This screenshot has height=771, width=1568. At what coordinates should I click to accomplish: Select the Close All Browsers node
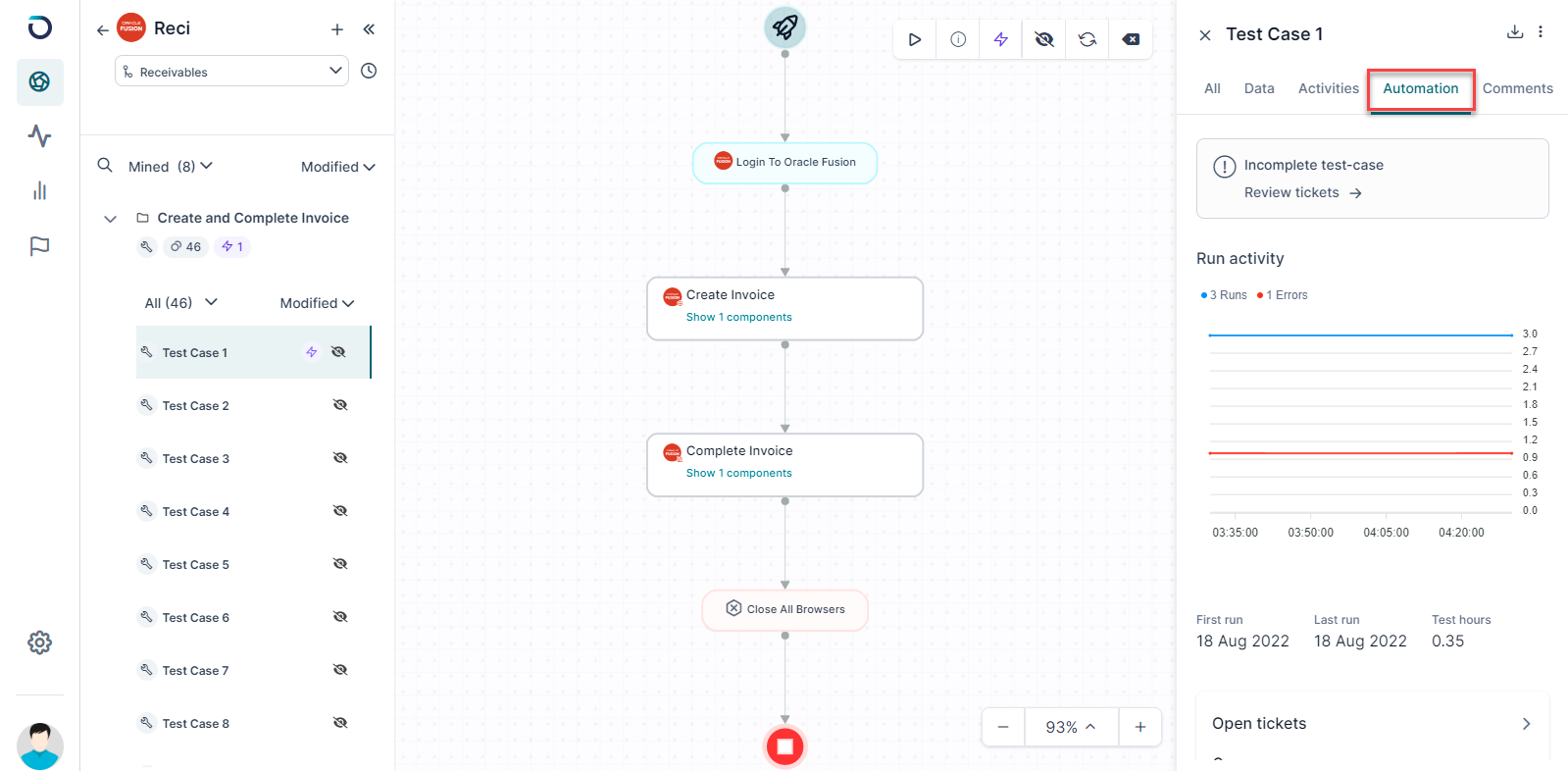(784, 609)
